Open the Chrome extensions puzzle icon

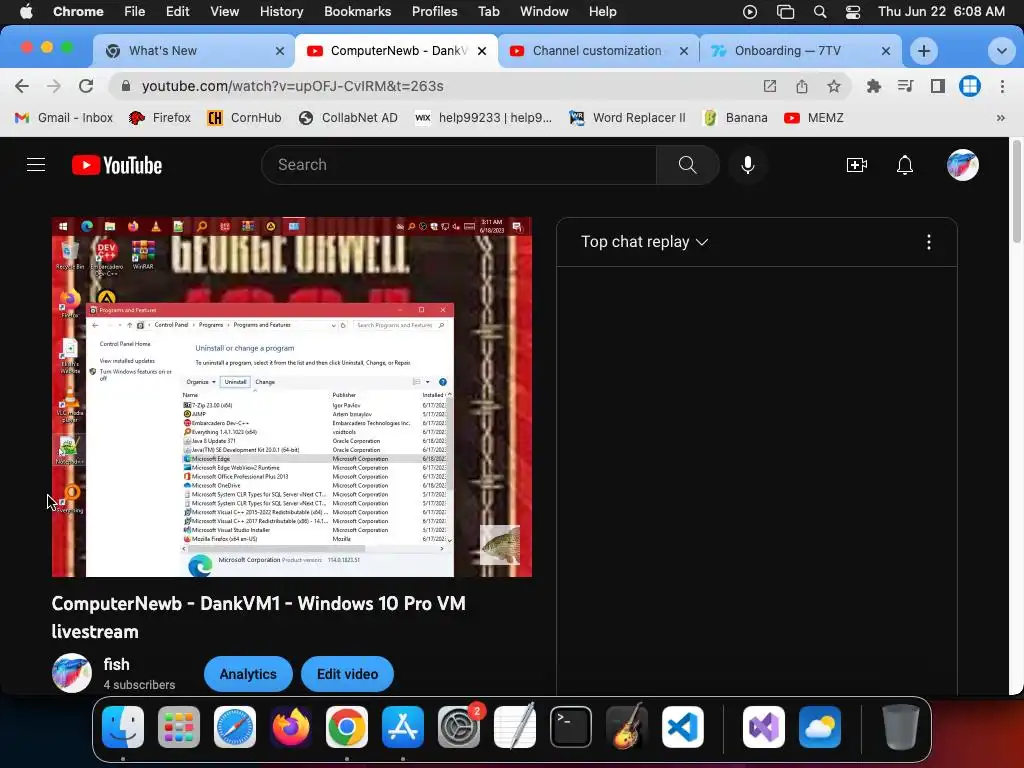tap(874, 86)
